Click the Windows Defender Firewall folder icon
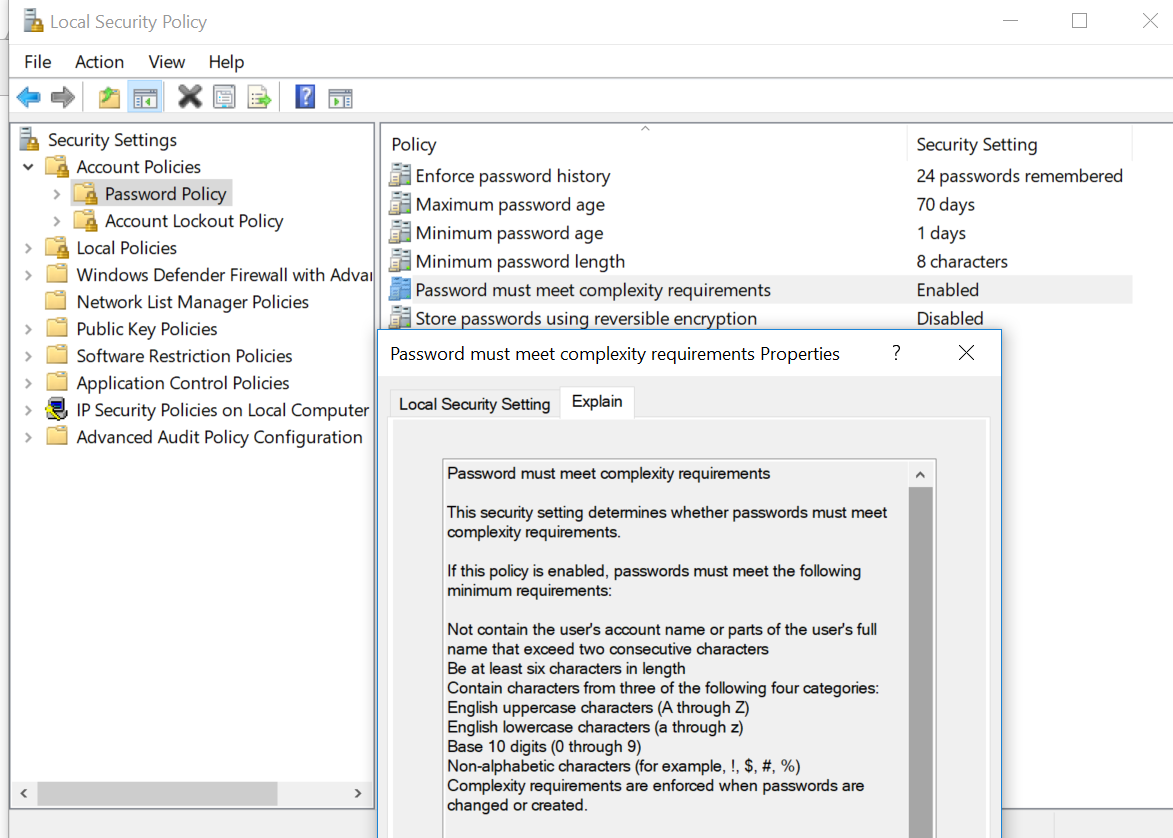Screen dimensions: 1173x838 click(x=57, y=274)
